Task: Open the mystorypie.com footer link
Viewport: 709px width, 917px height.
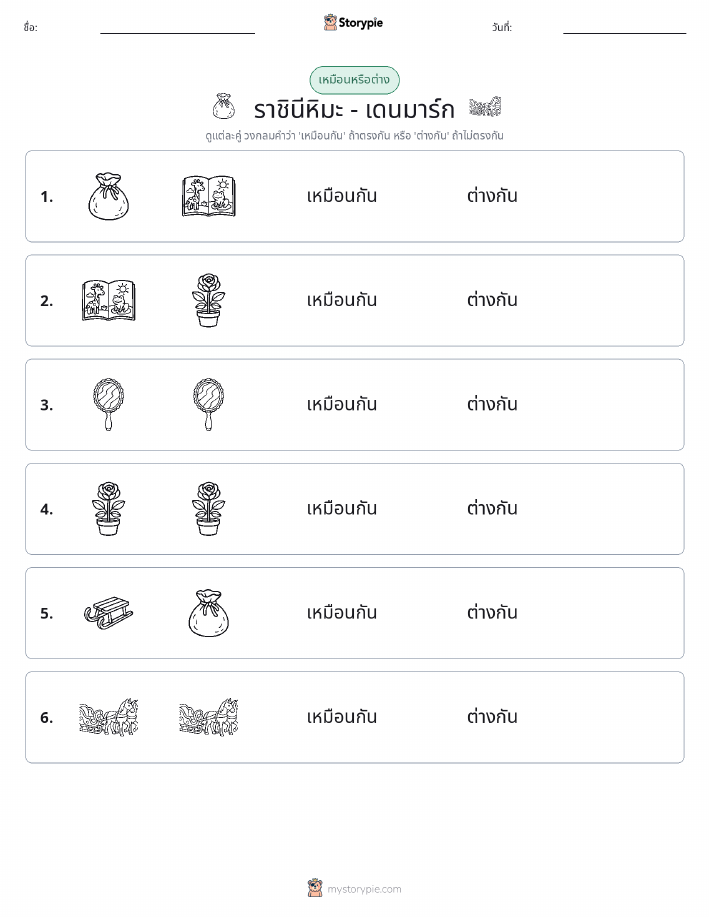Action: pyautogui.click(x=354, y=888)
